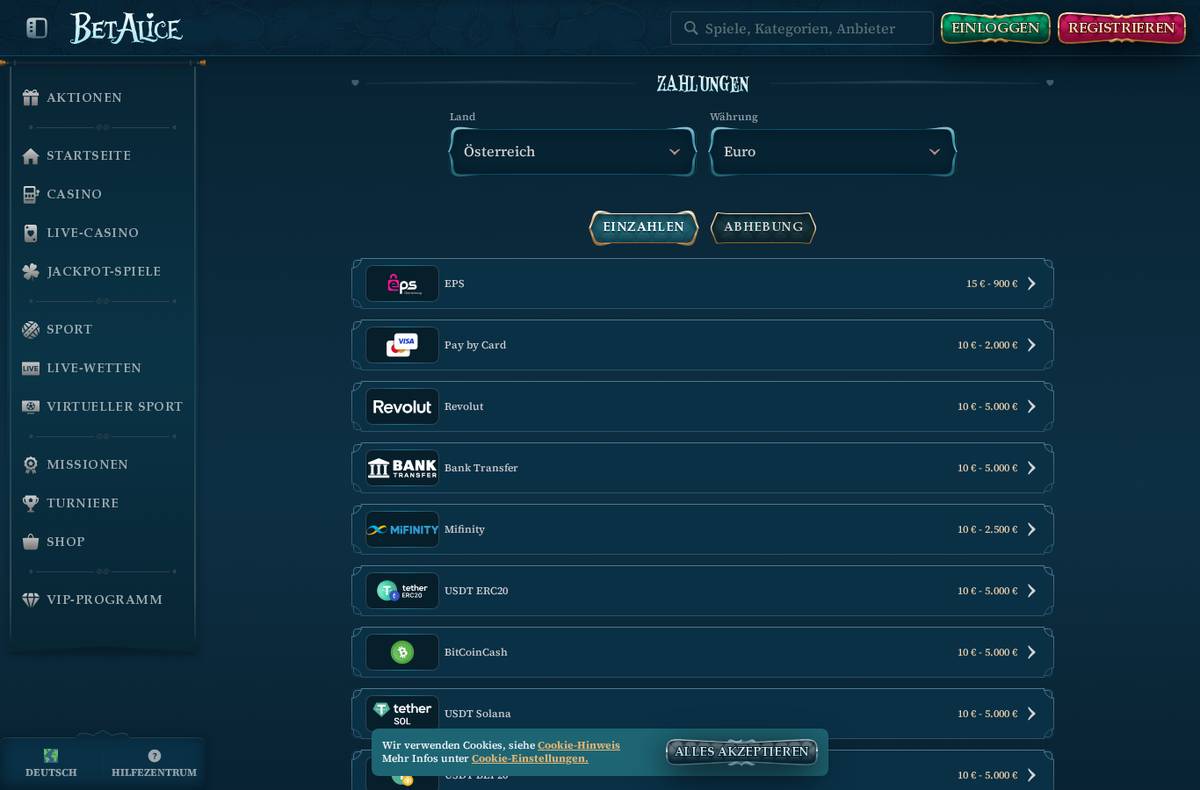Click the Bank Transfer payment name
Screen dimensions: 1200x790
click(x=481, y=468)
